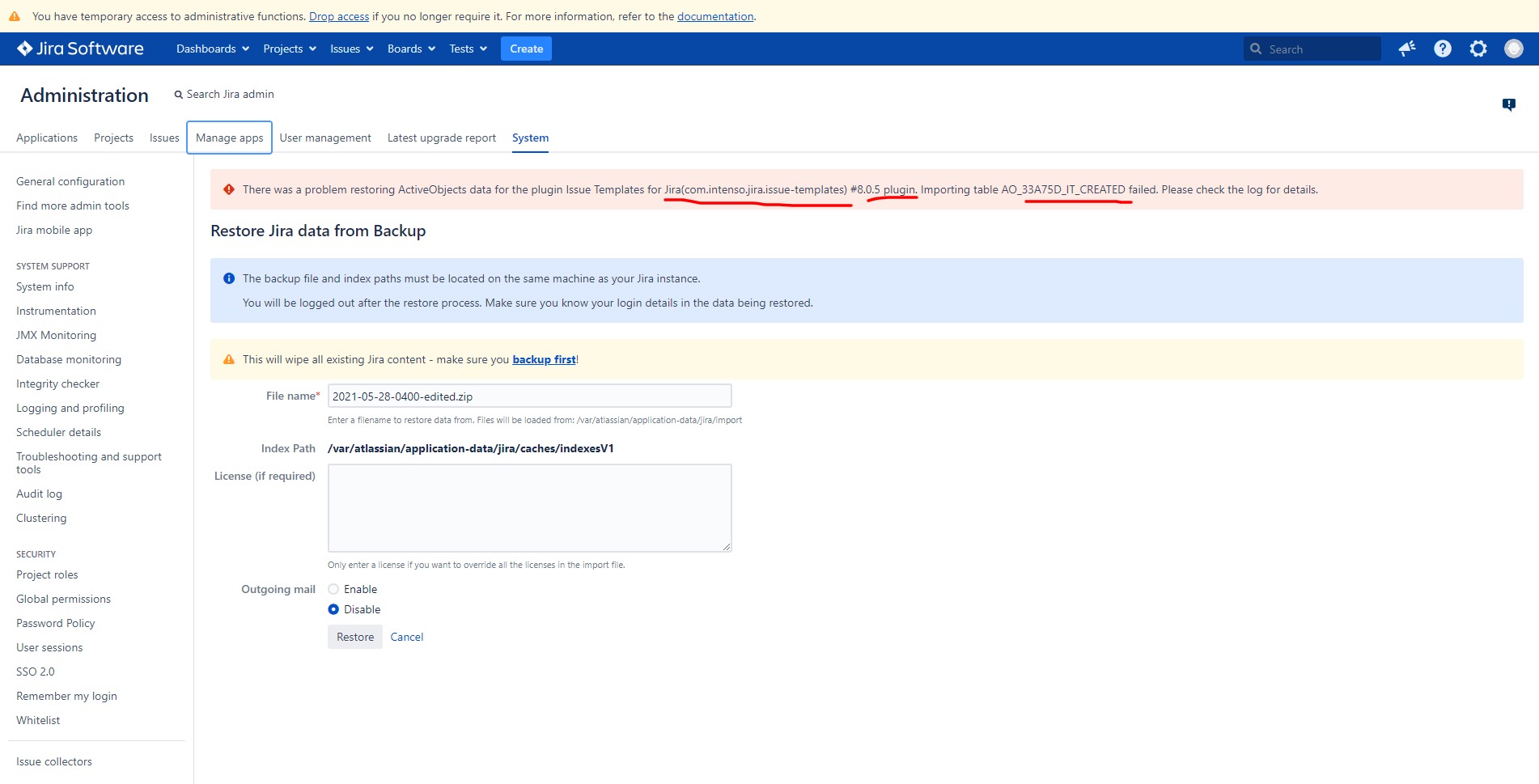The image size is (1539, 784).
Task: Select the Enable outgoing mail radio button
Action: pyautogui.click(x=333, y=589)
